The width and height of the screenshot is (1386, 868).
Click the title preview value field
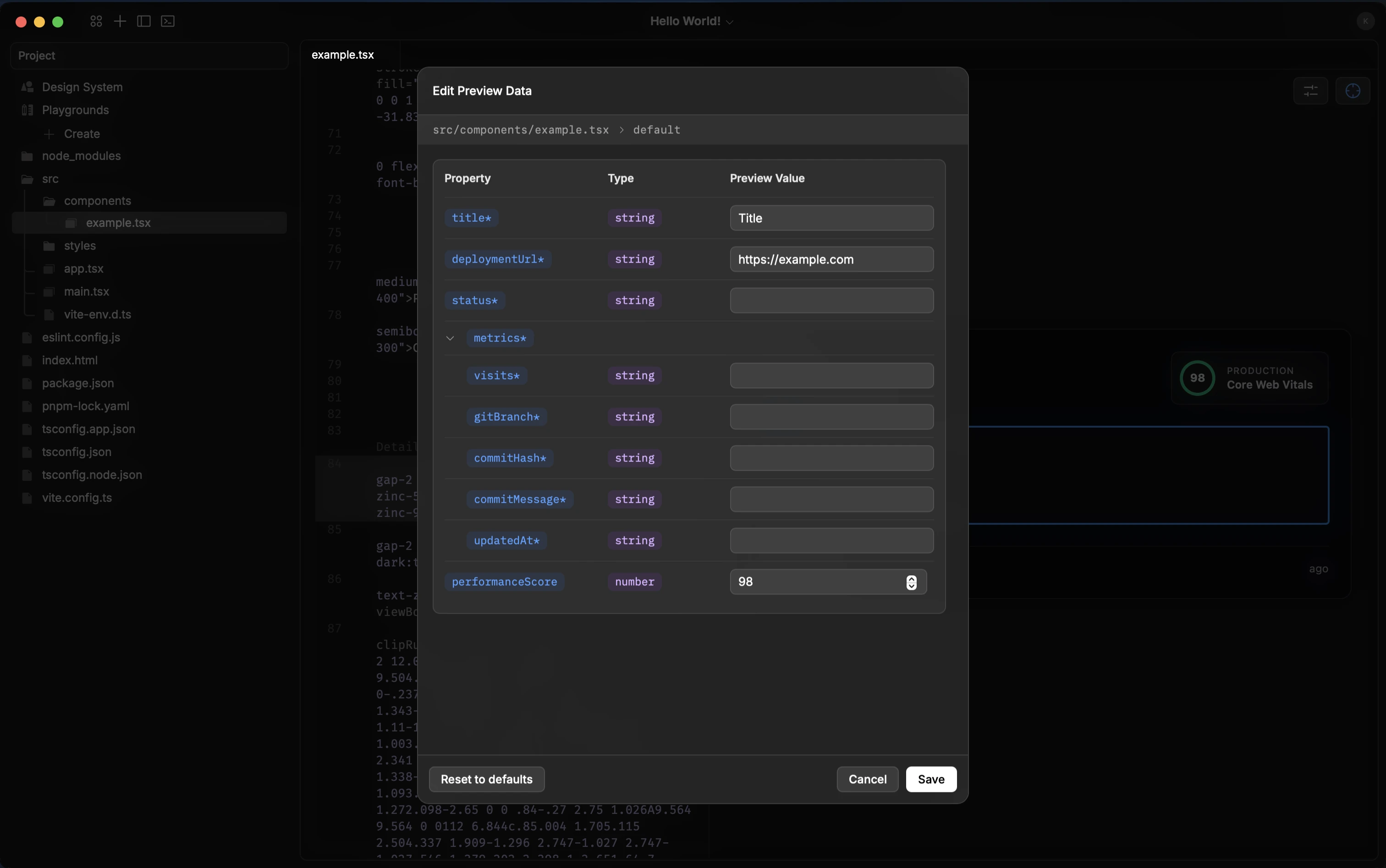[x=831, y=218]
